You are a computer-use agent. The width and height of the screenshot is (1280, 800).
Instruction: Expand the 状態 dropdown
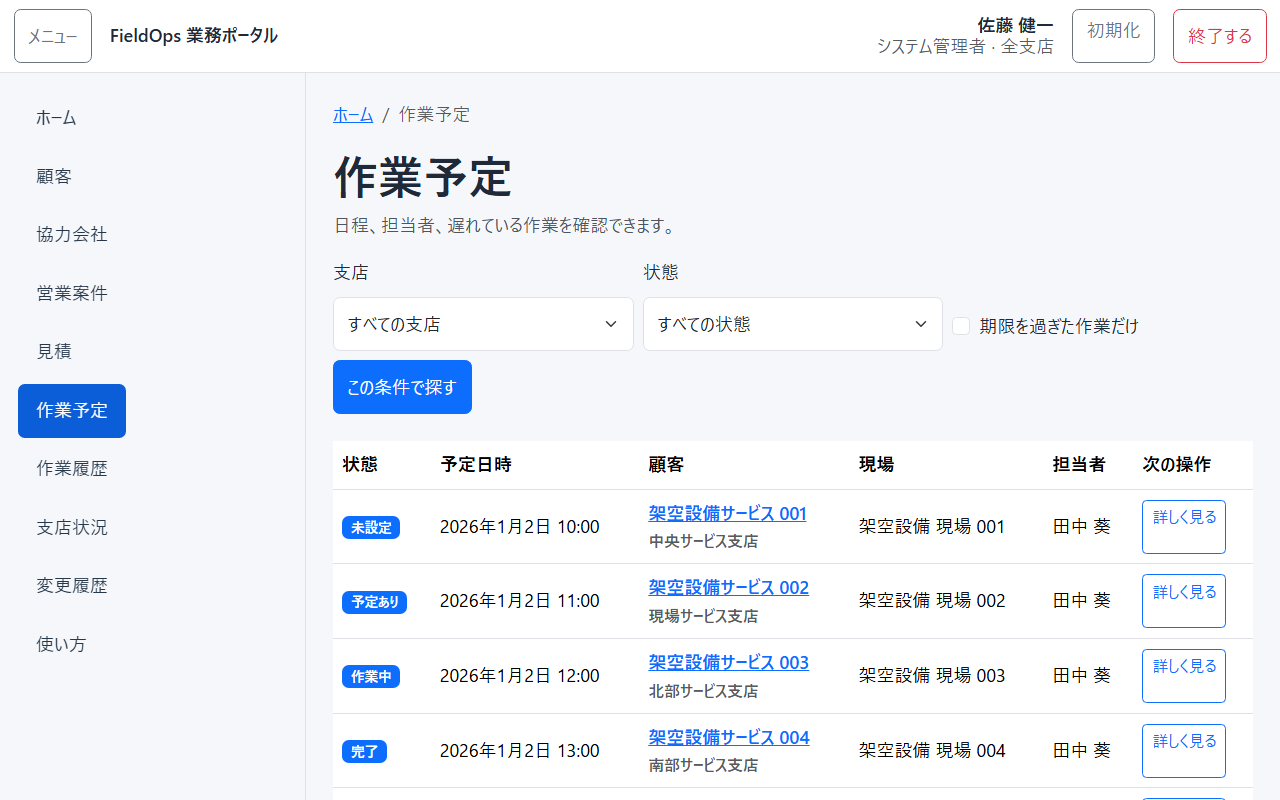(793, 324)
